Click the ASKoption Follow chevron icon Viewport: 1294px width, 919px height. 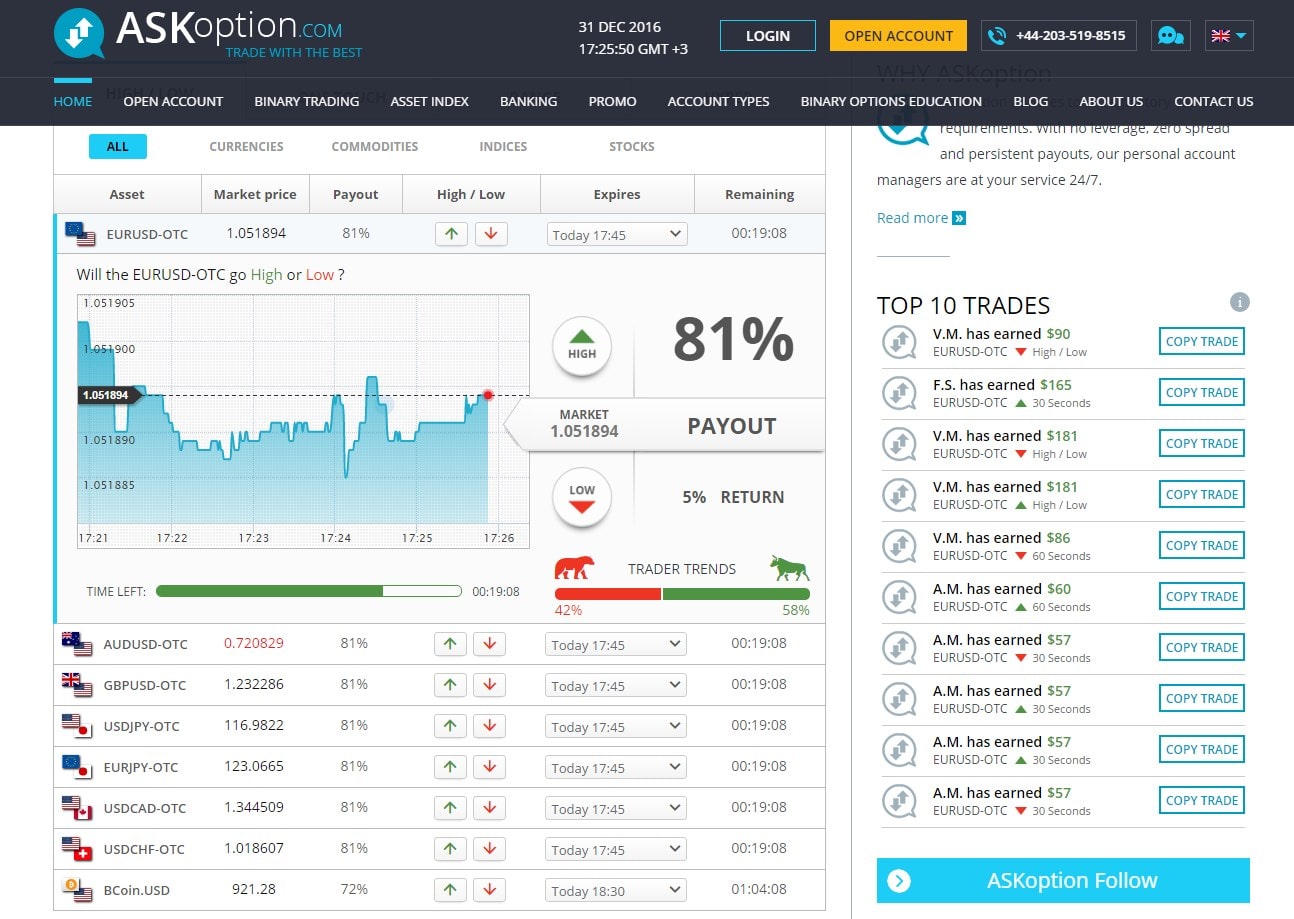coord(899,881)
